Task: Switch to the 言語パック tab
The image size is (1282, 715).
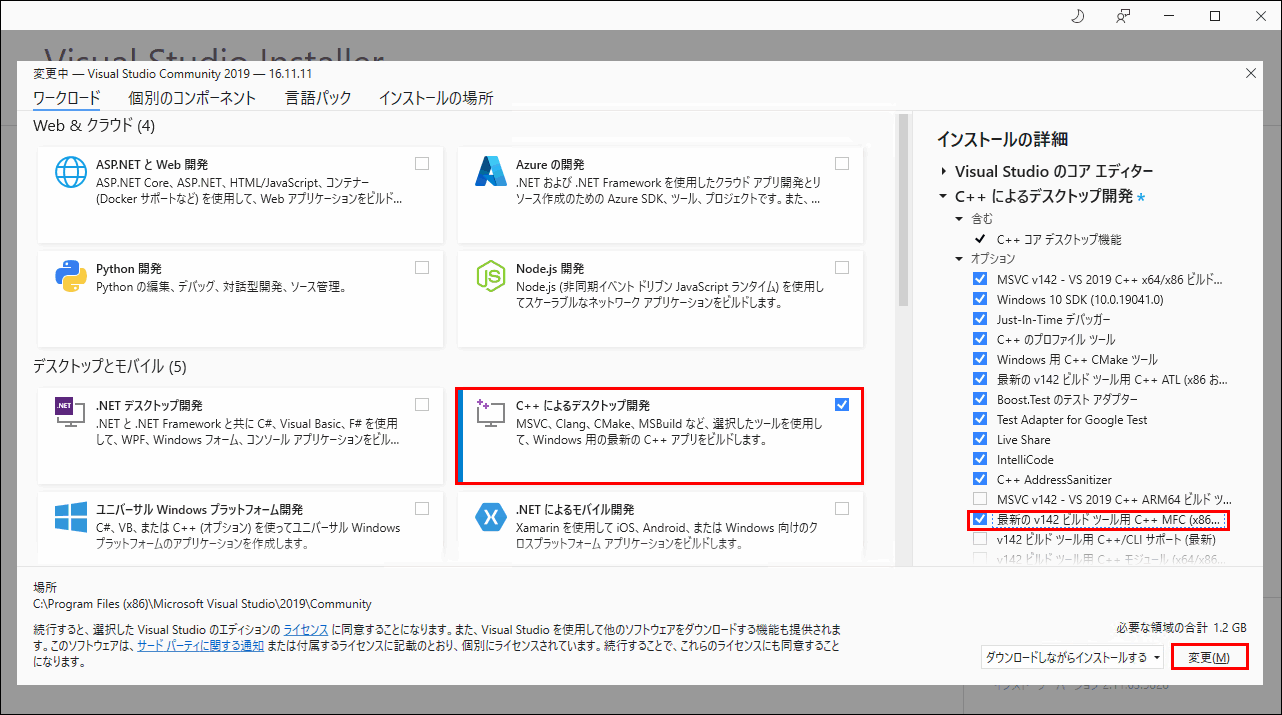Action: click(318, 98)
